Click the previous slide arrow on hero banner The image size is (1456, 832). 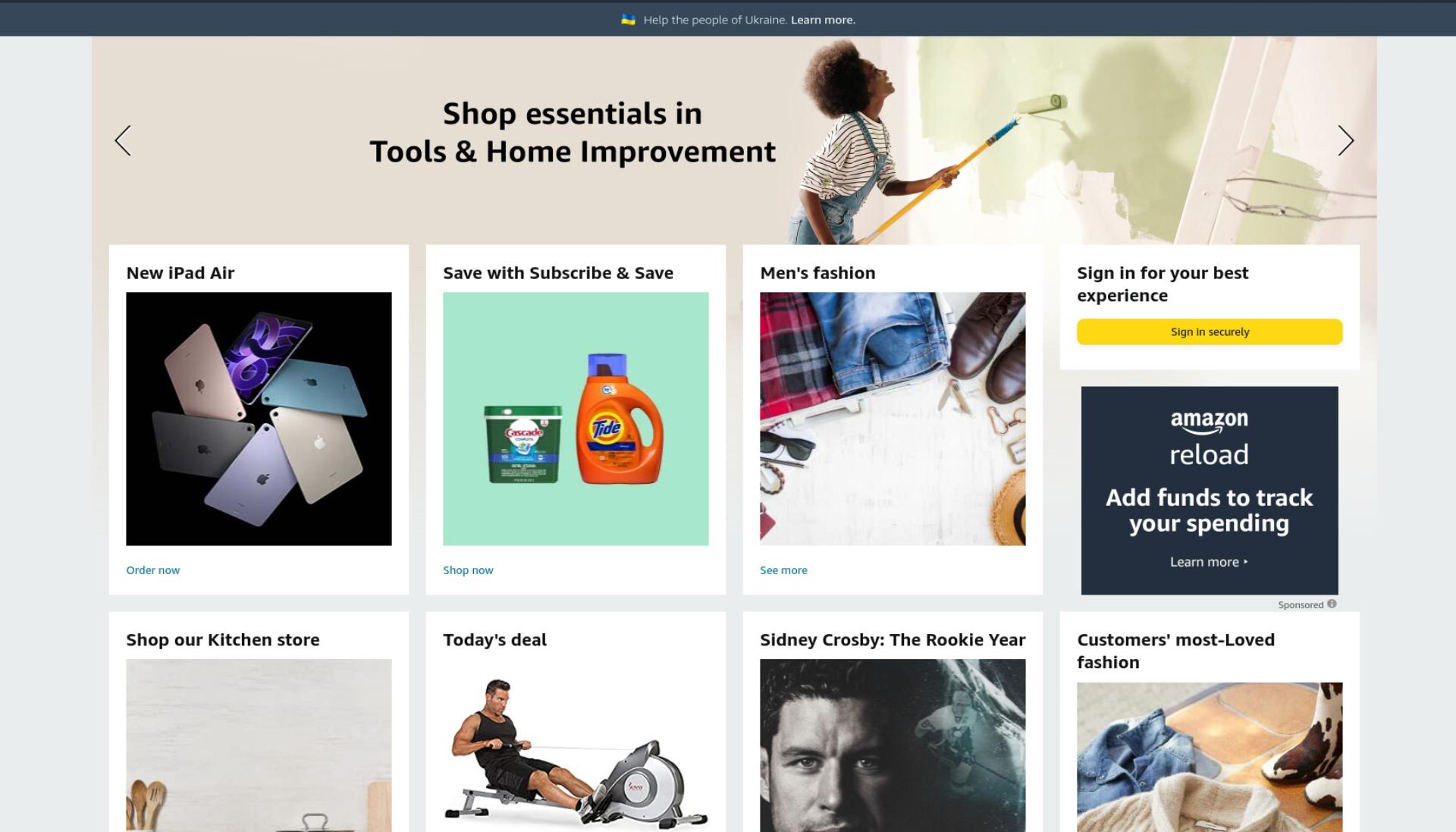pyautogui.click(x=123, y=140)
